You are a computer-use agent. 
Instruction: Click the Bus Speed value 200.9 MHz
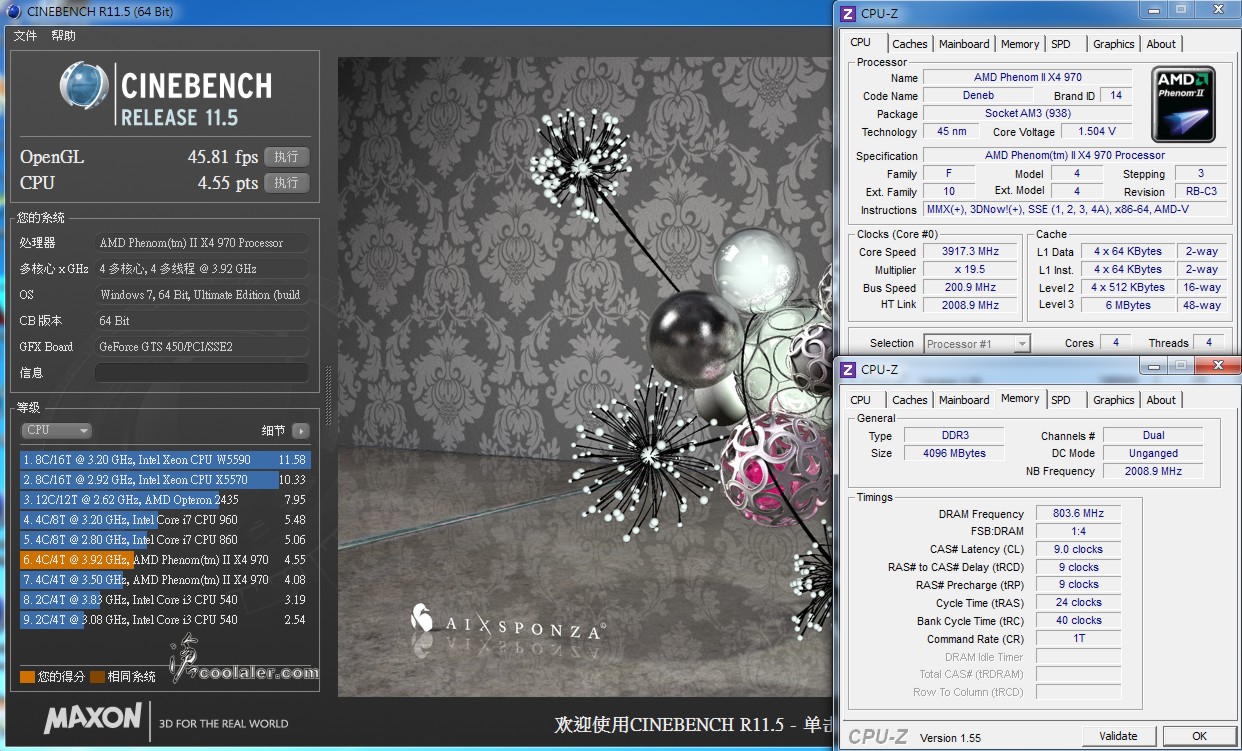(970, 288)
